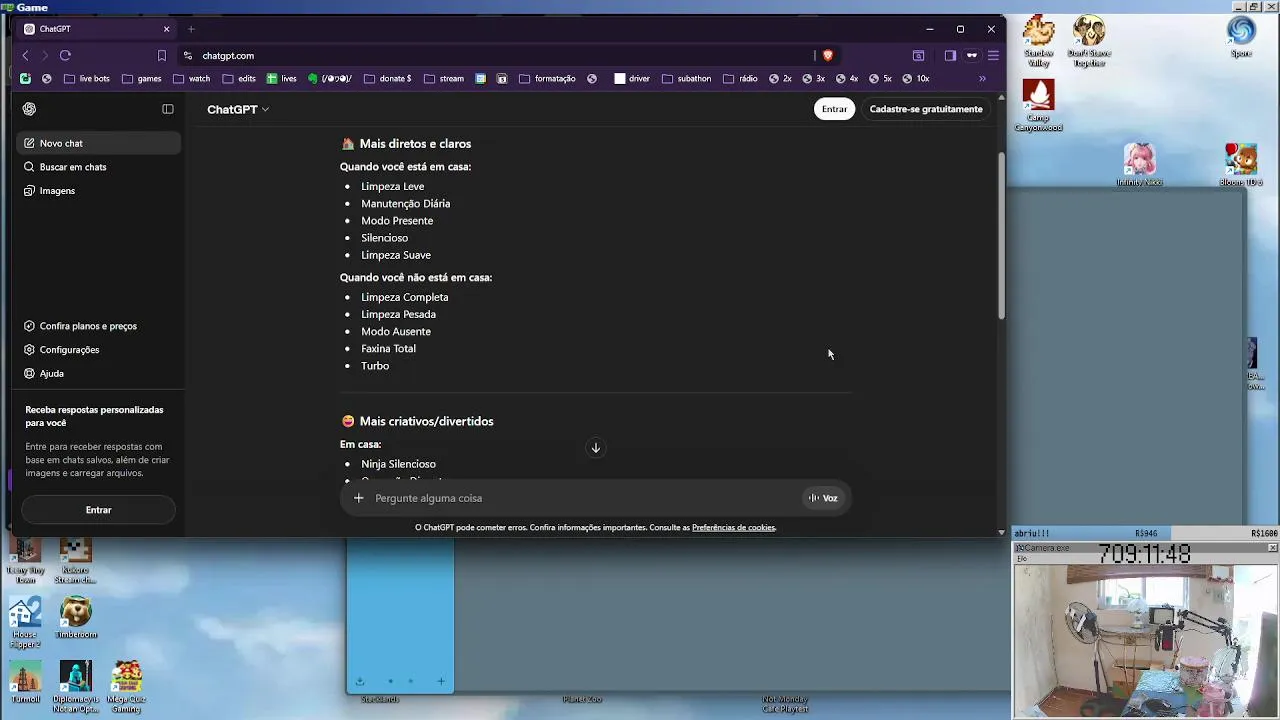Go back in the browser
This screenshot has height=720, width=1280.
pos(26,56)
